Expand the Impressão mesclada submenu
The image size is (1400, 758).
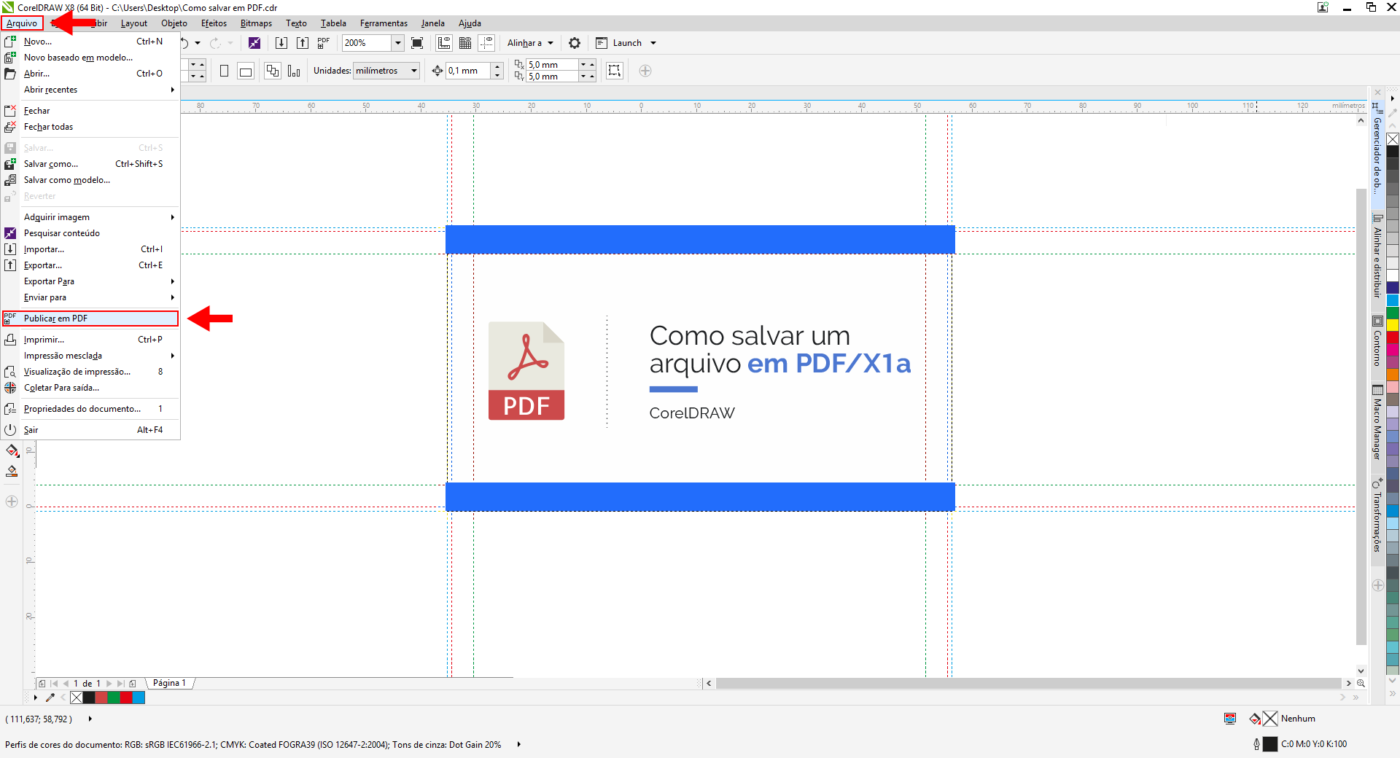[90, 355]
